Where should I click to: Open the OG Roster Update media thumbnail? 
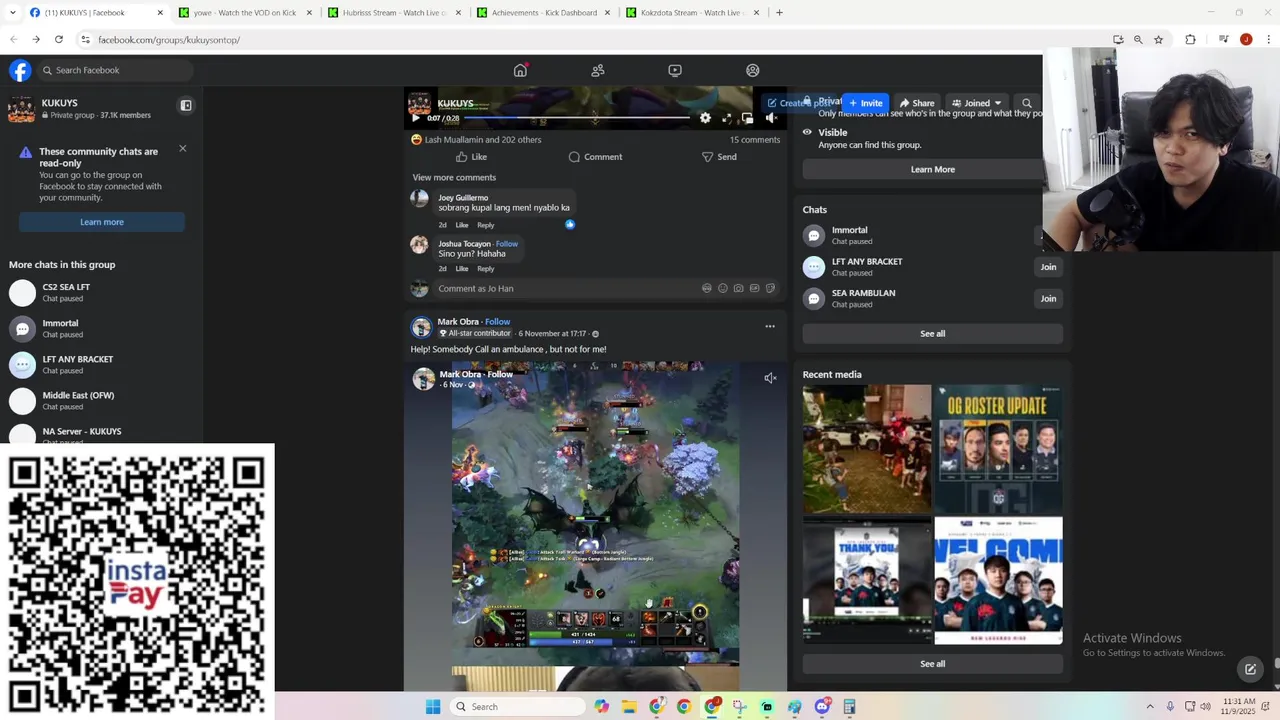coord(998,448)
